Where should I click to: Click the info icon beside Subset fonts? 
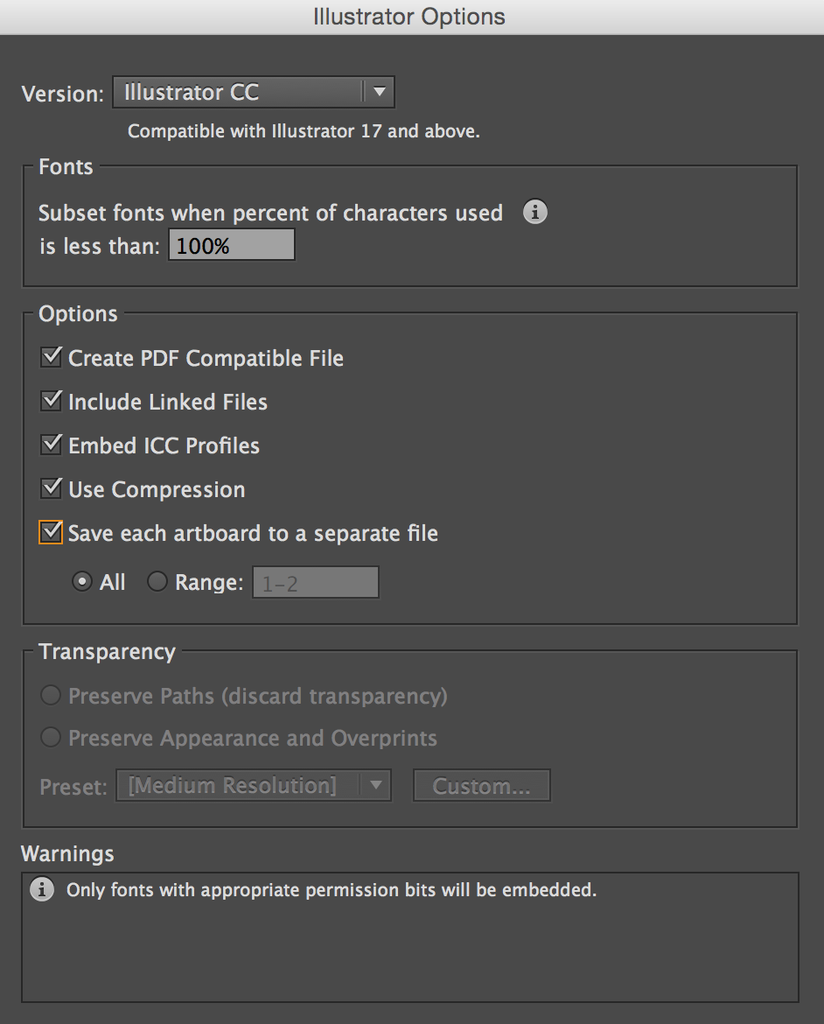[535, 212]
